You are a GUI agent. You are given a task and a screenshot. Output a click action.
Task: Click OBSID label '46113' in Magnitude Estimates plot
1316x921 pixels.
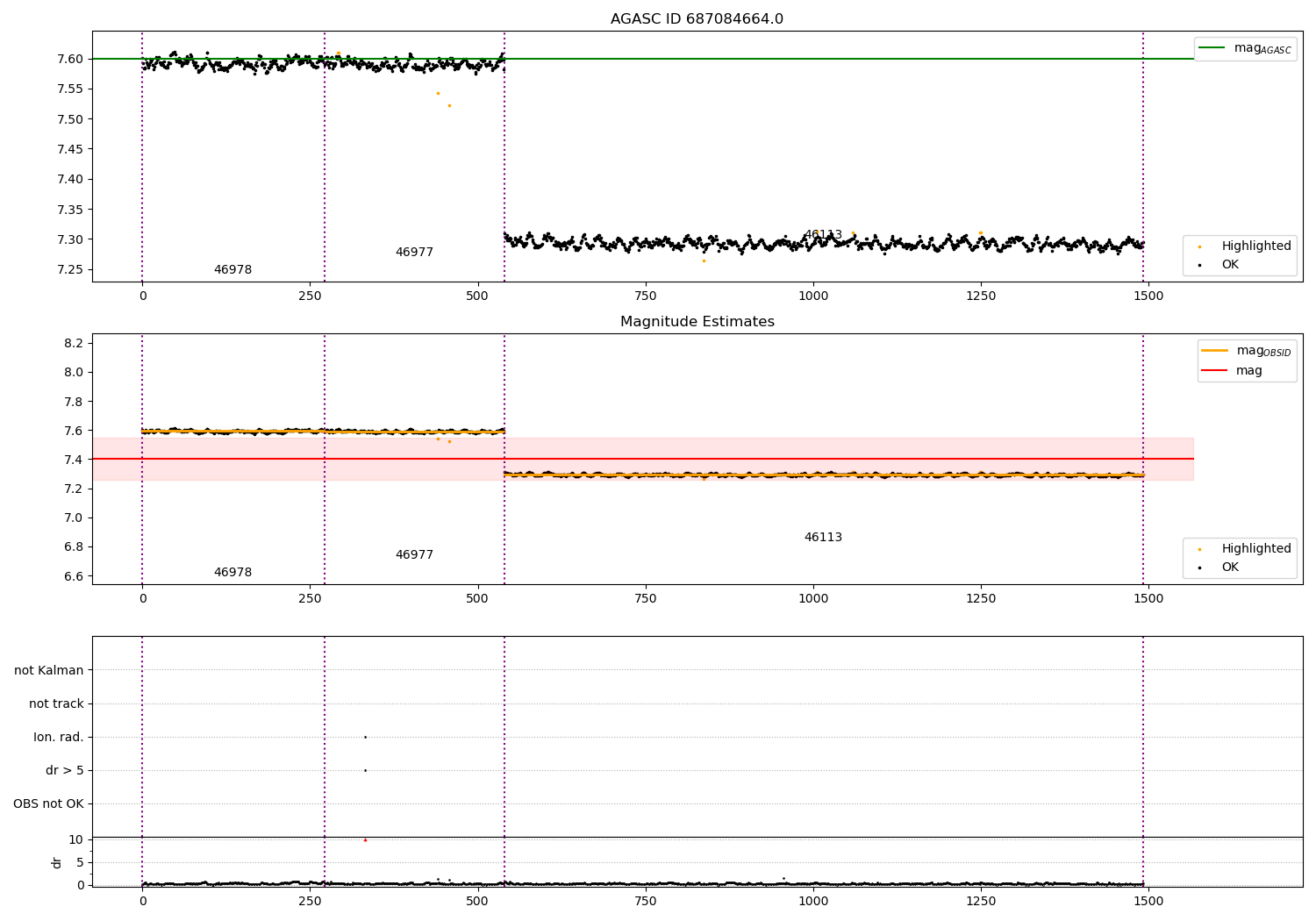pyautogui.click(x=823, y=538)
